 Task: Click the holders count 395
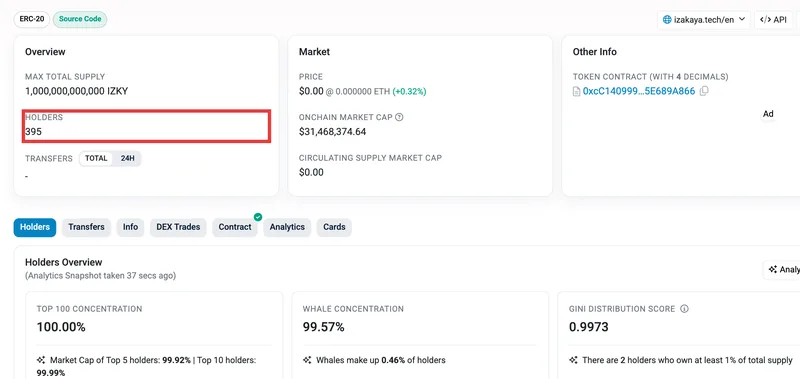[34, 132]
